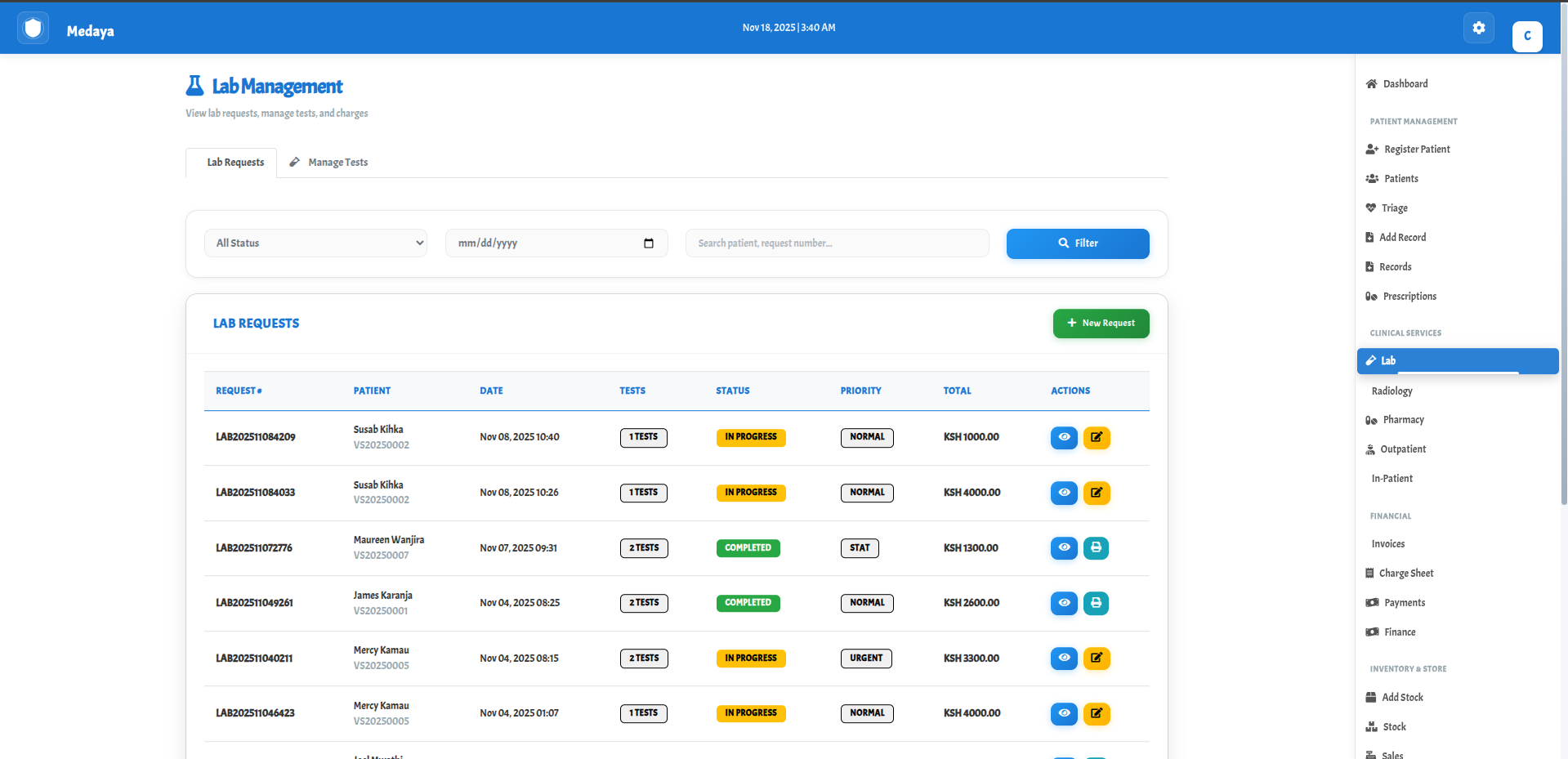
Task: Click the search patient input field
Action: pyautogui.click(x=837, y=243)
